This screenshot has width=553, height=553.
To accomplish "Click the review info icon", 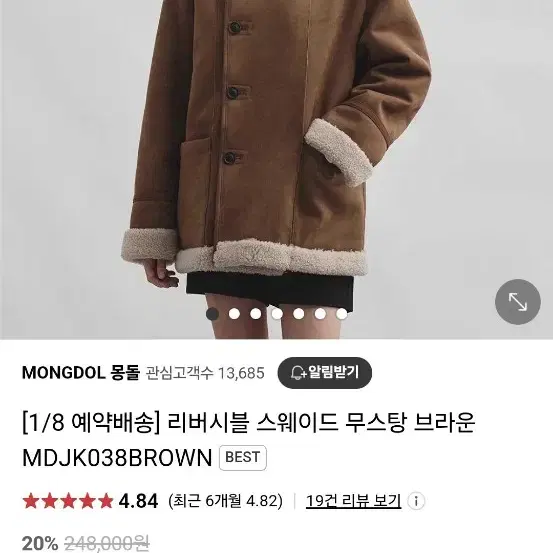I will (x=416, y=501).
